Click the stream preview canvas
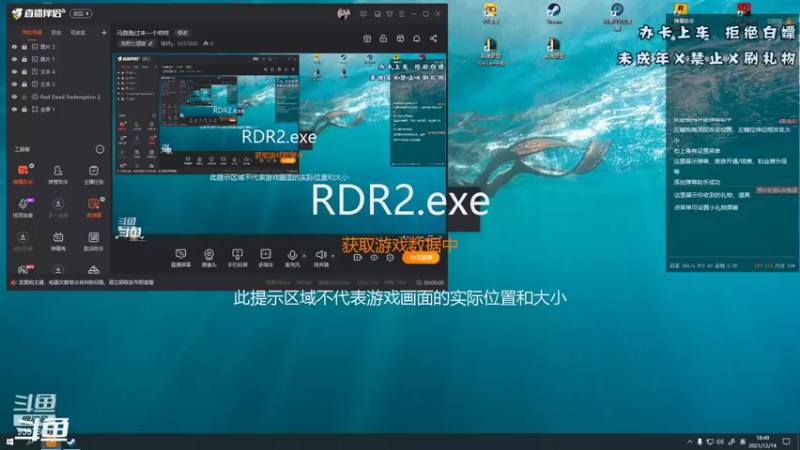This screenshot has width=800, height=450. click(280, 144)
